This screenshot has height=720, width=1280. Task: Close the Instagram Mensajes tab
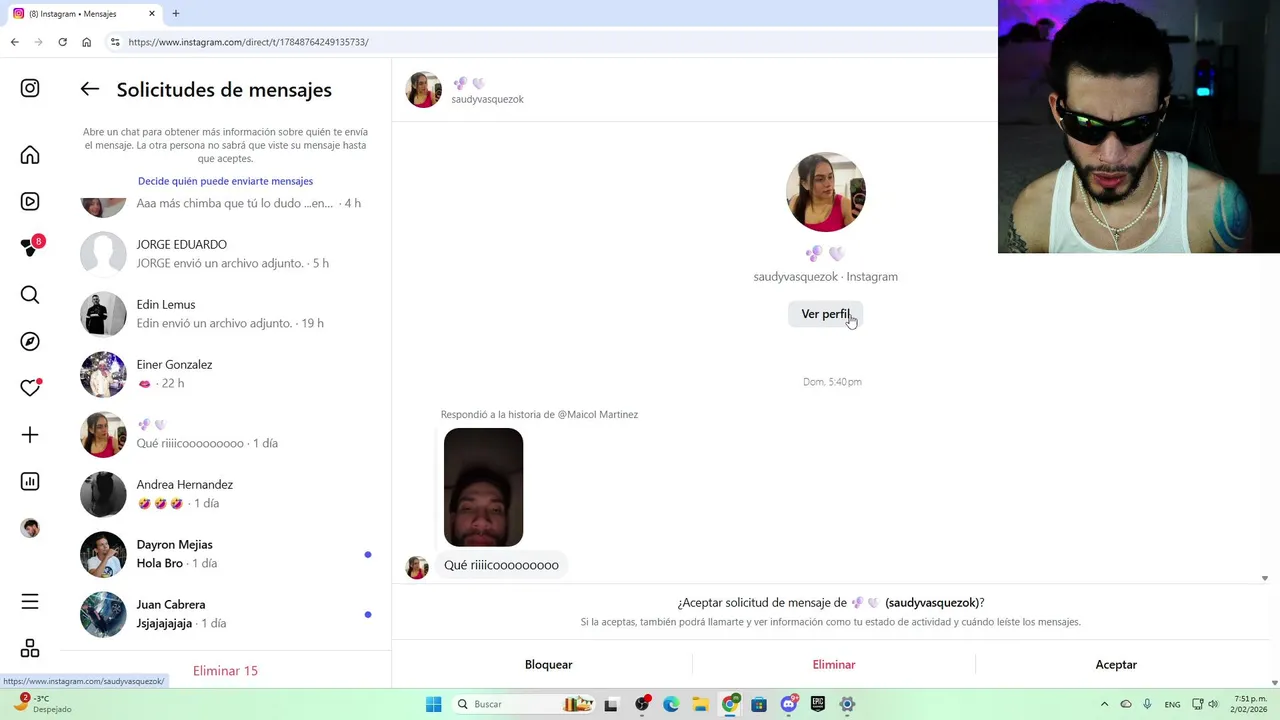(x=152, y=14)
